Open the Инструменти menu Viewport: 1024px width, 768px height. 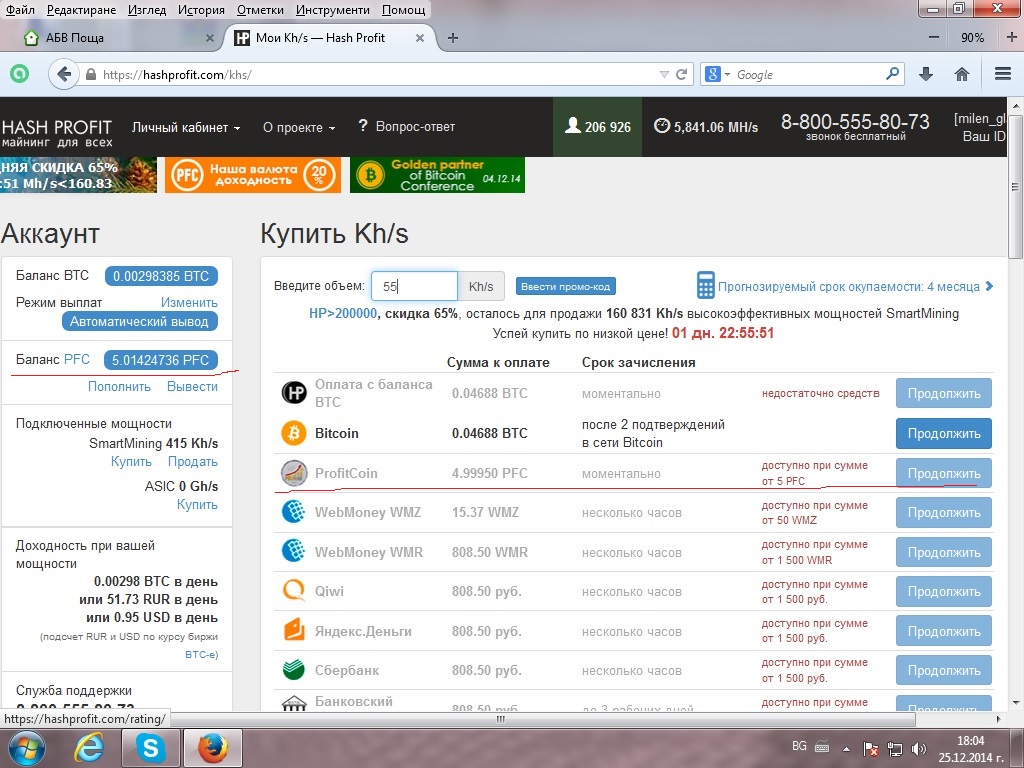tap(332, 10)
